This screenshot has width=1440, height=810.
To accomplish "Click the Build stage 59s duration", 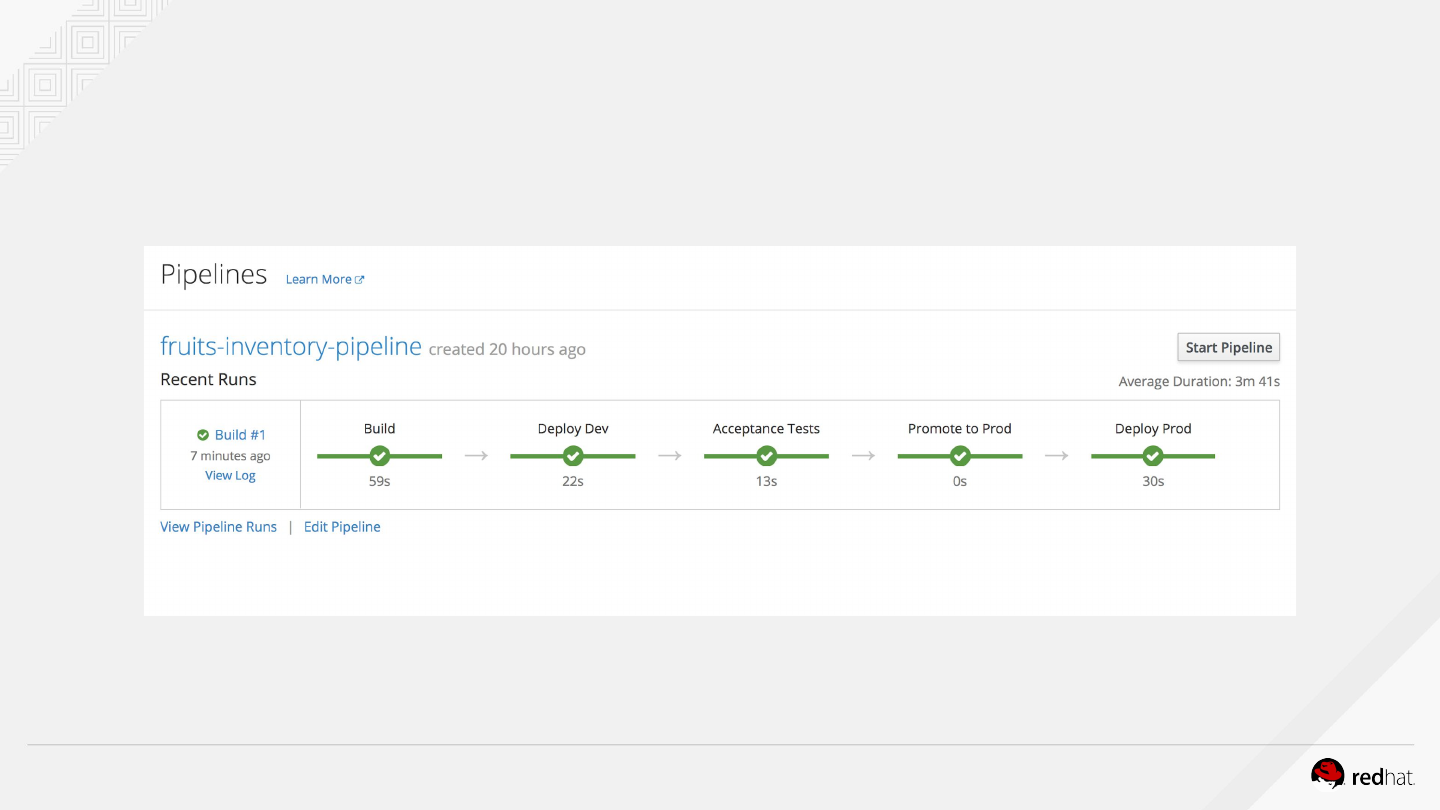I will click(379, 481).
